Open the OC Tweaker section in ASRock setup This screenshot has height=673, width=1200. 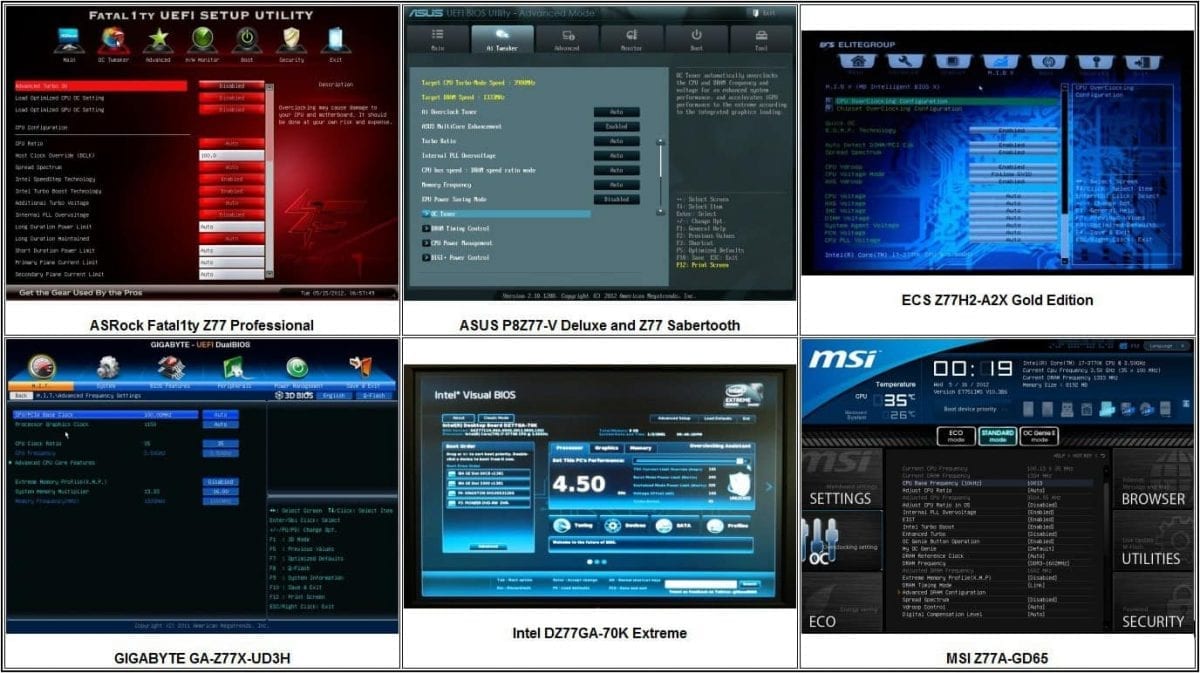pyautogui.click(x=113, y=40)
